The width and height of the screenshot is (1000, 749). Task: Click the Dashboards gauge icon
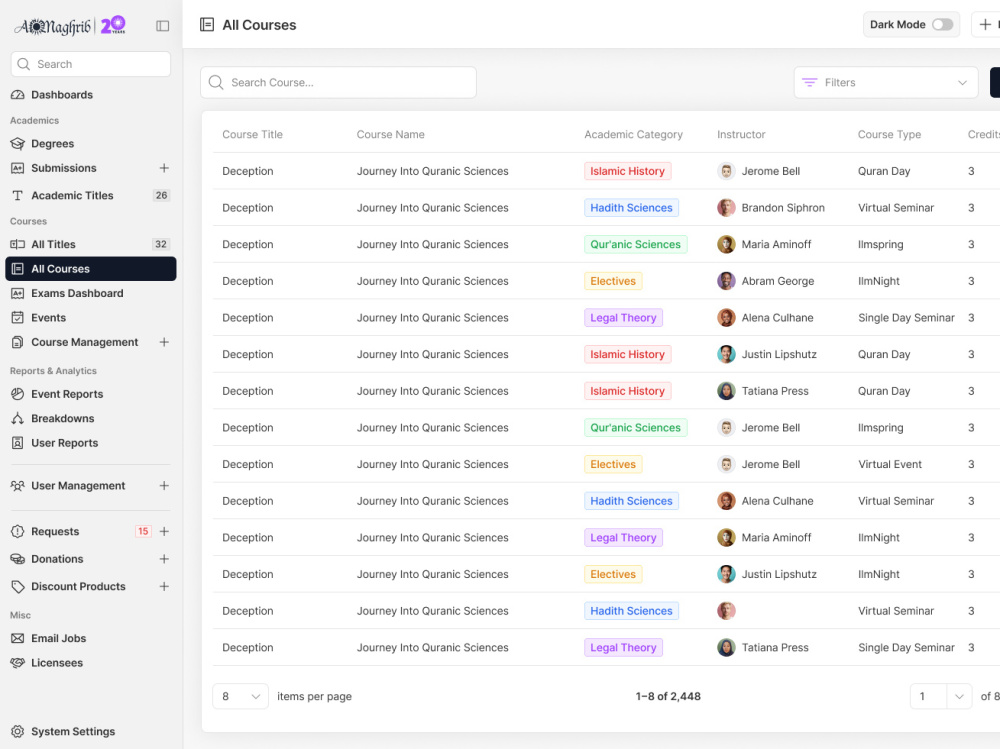tap(17, 94)
